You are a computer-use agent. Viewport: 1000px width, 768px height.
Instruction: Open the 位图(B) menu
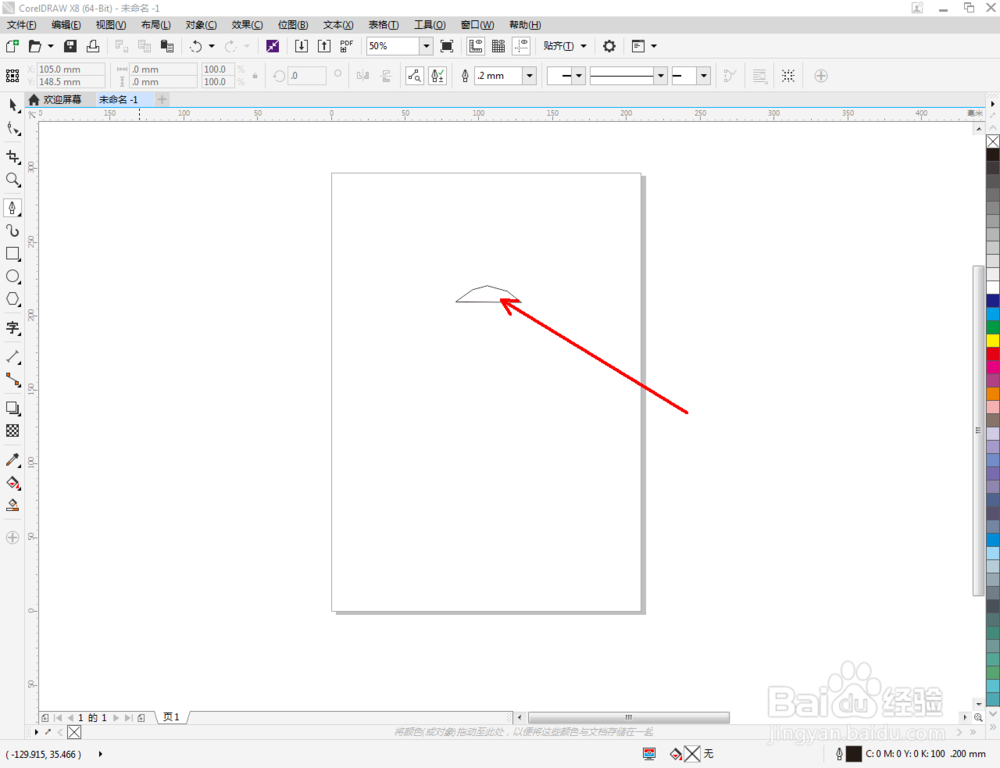click(x=293, y=25)
